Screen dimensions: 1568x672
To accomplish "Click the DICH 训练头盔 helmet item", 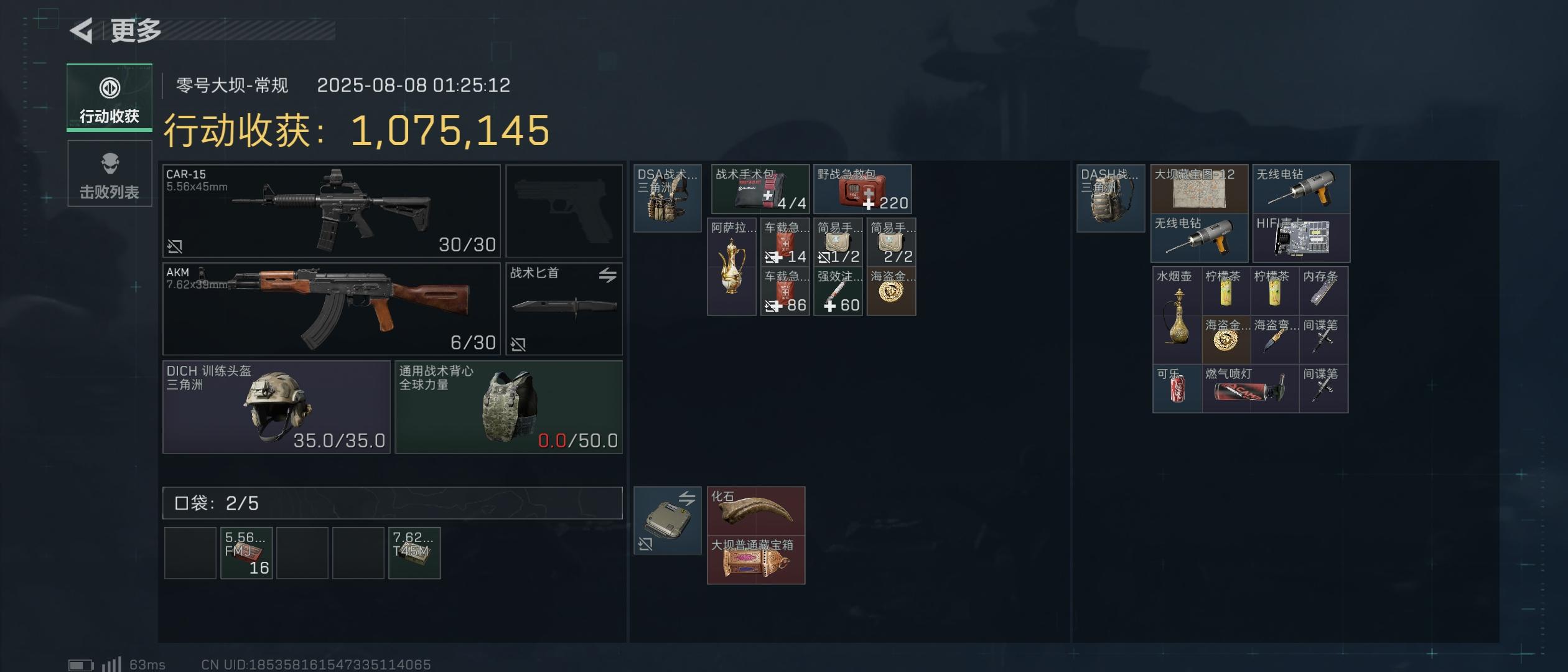I will click(x=276, y=407).
